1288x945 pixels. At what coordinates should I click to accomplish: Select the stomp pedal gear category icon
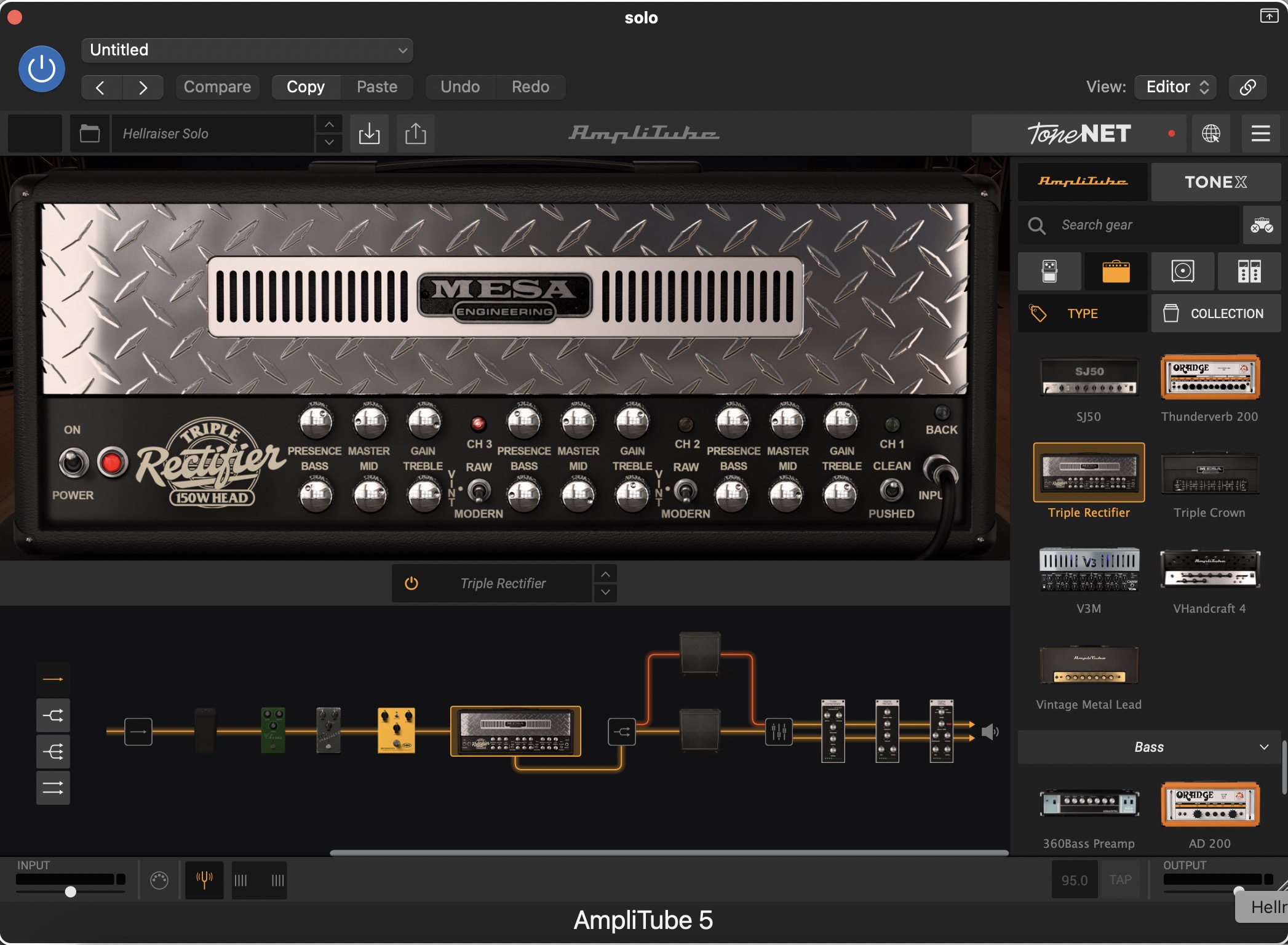click(1049, 271)
